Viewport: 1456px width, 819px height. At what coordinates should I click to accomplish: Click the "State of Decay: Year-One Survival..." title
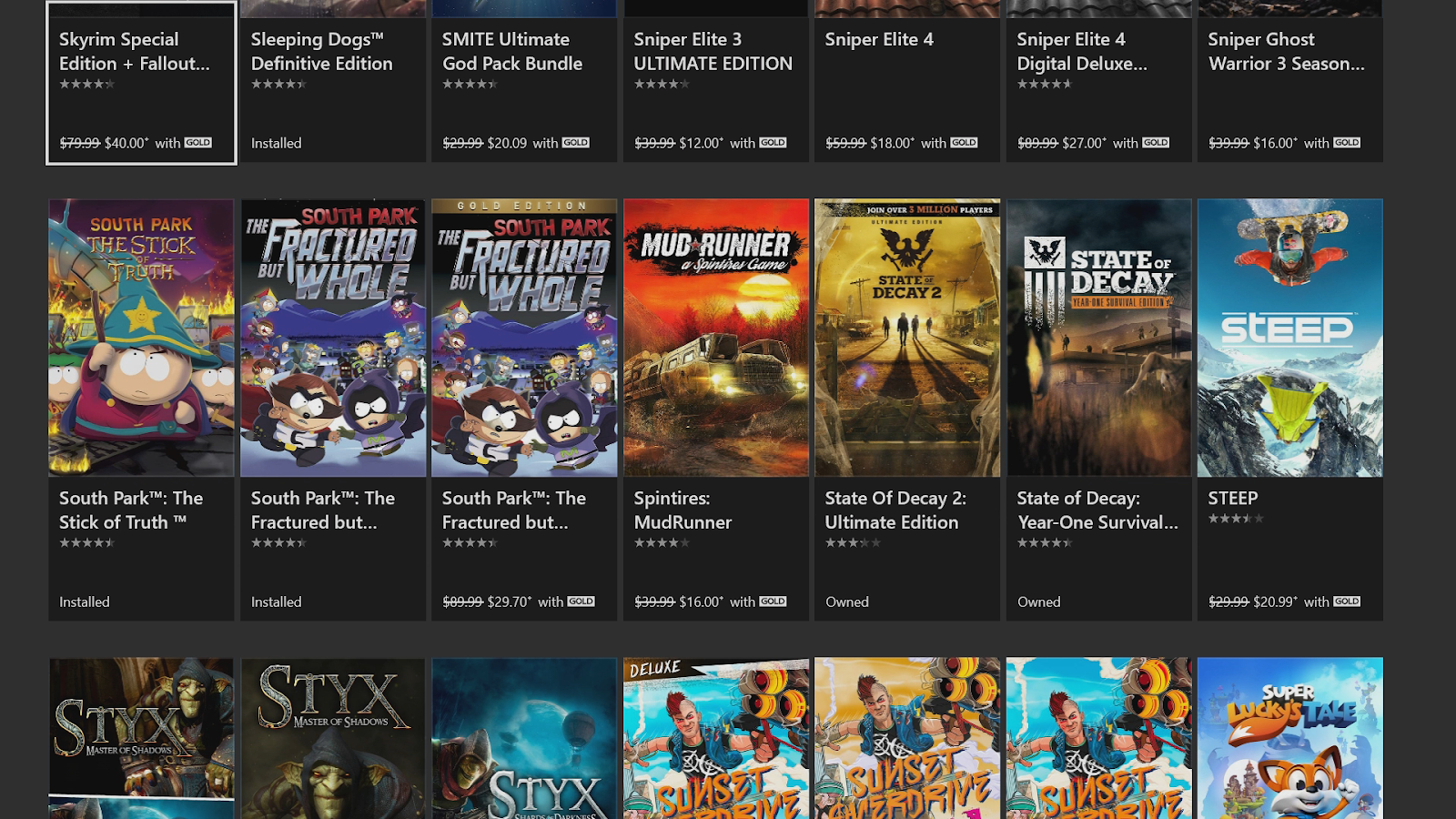pos(1097,511)
